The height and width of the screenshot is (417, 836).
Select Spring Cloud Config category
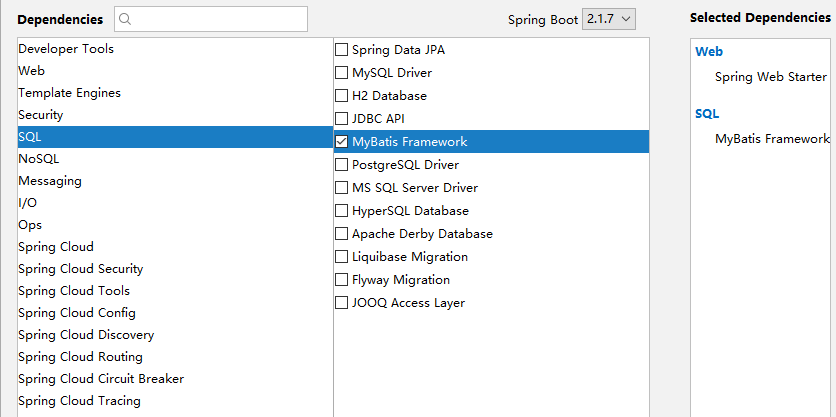point(175,313)
